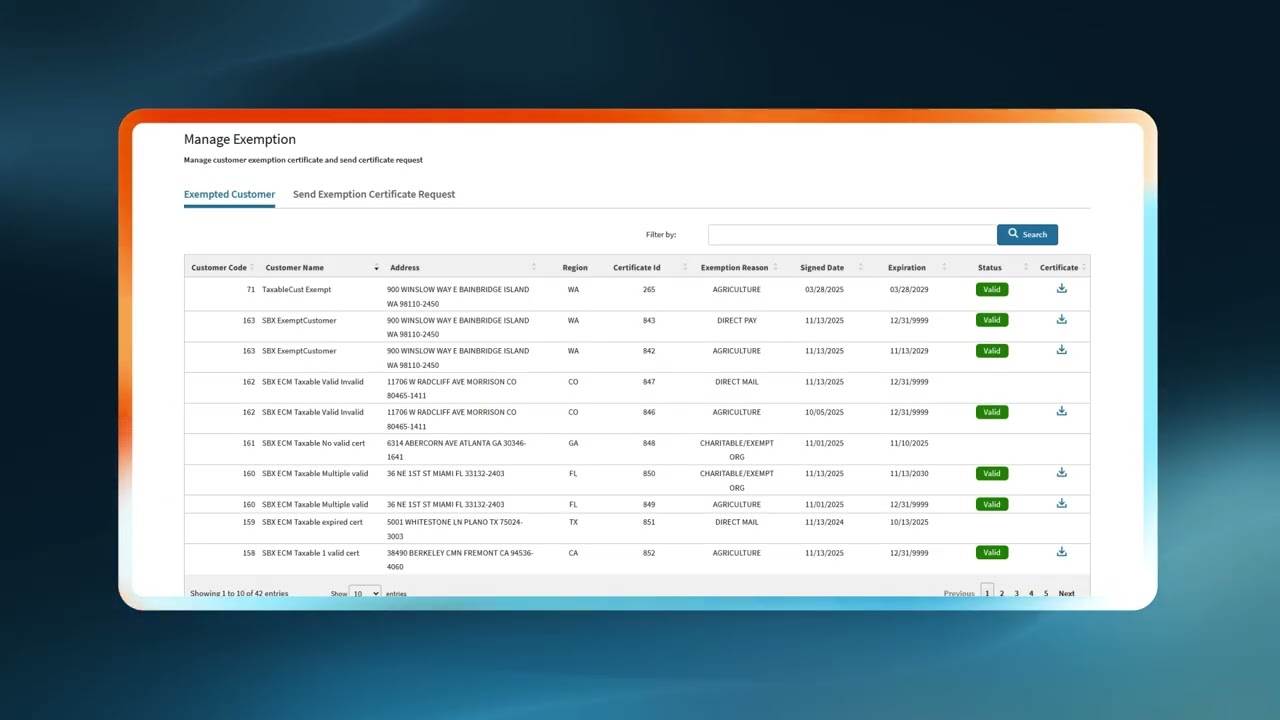Click Region column header

pos(575,267)
